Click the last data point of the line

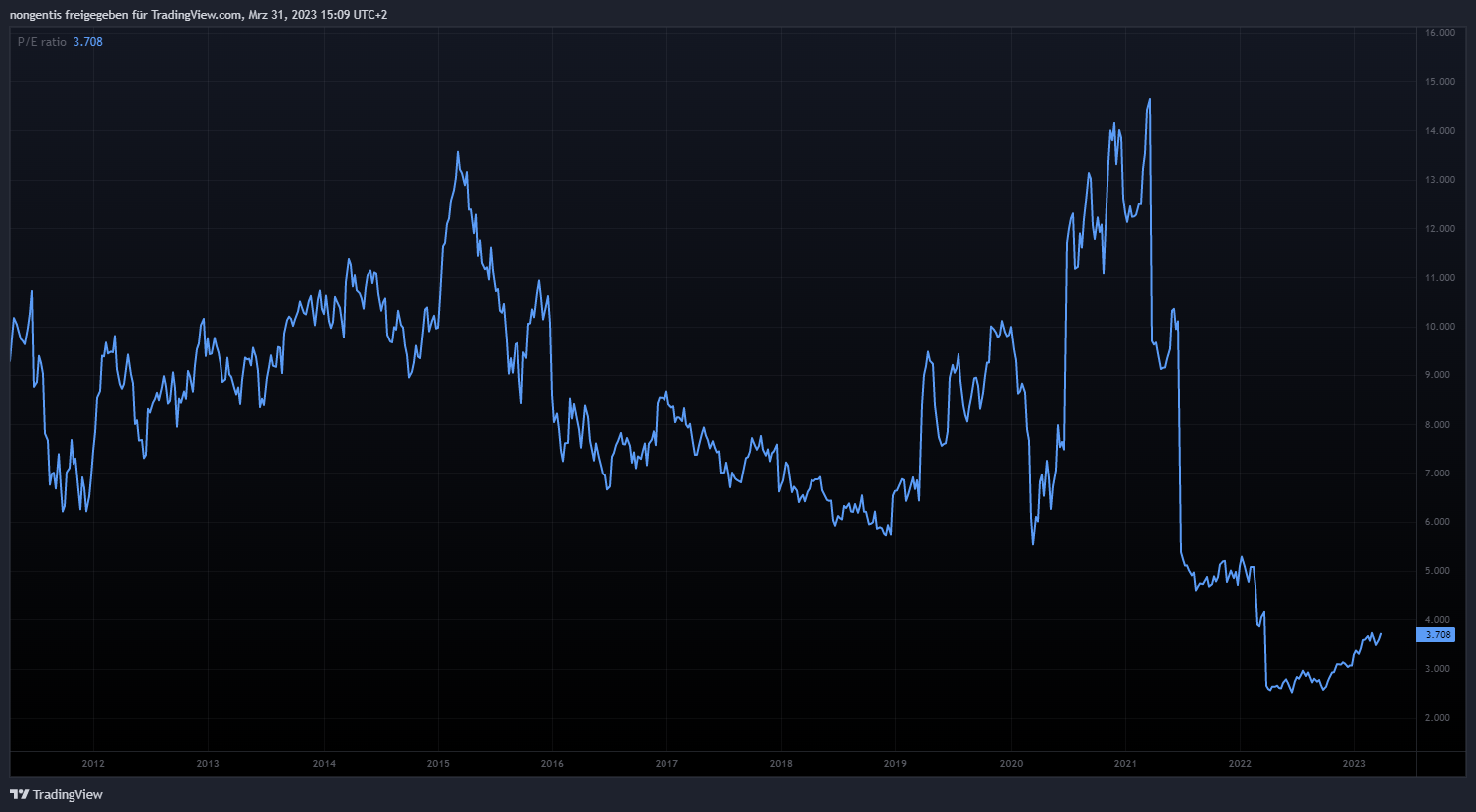tap(1381, 634)
